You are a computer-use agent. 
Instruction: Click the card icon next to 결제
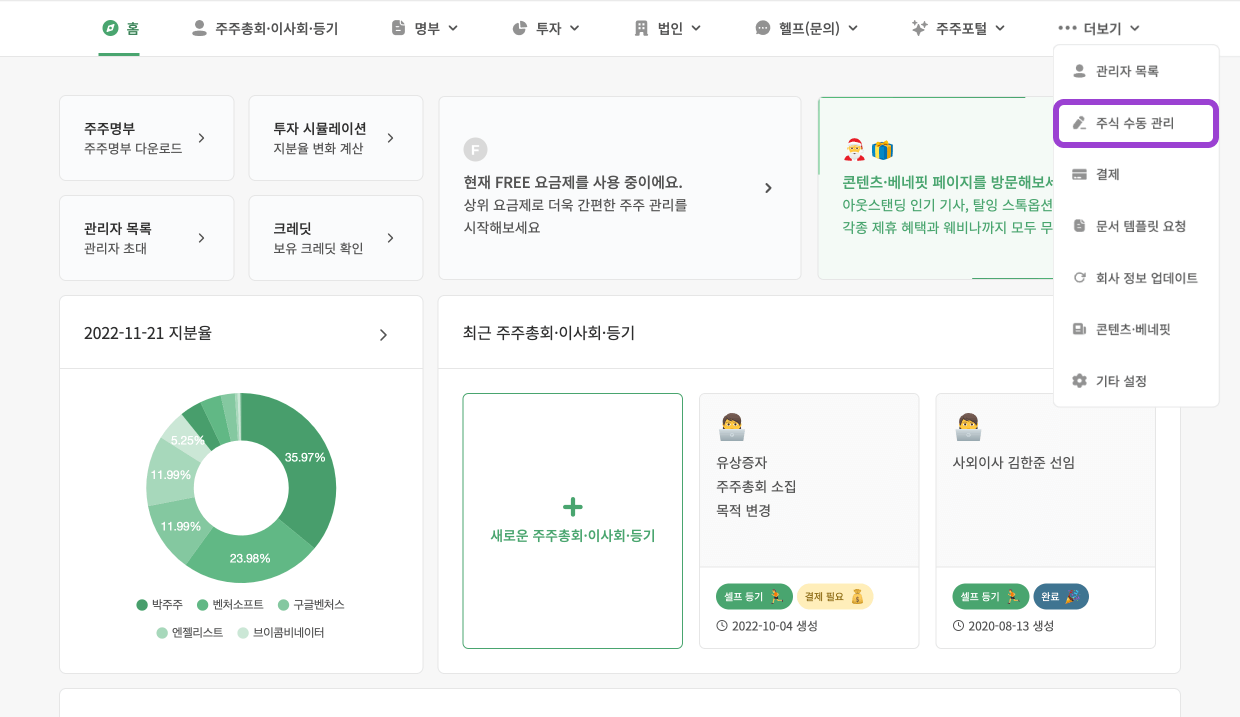tap(1079, 174)
